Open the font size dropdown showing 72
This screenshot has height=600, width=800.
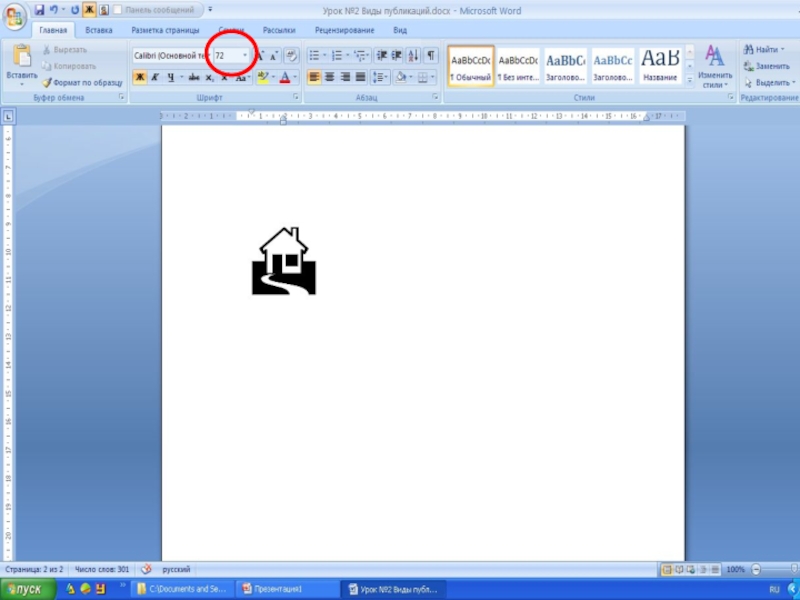coord(245,56)
